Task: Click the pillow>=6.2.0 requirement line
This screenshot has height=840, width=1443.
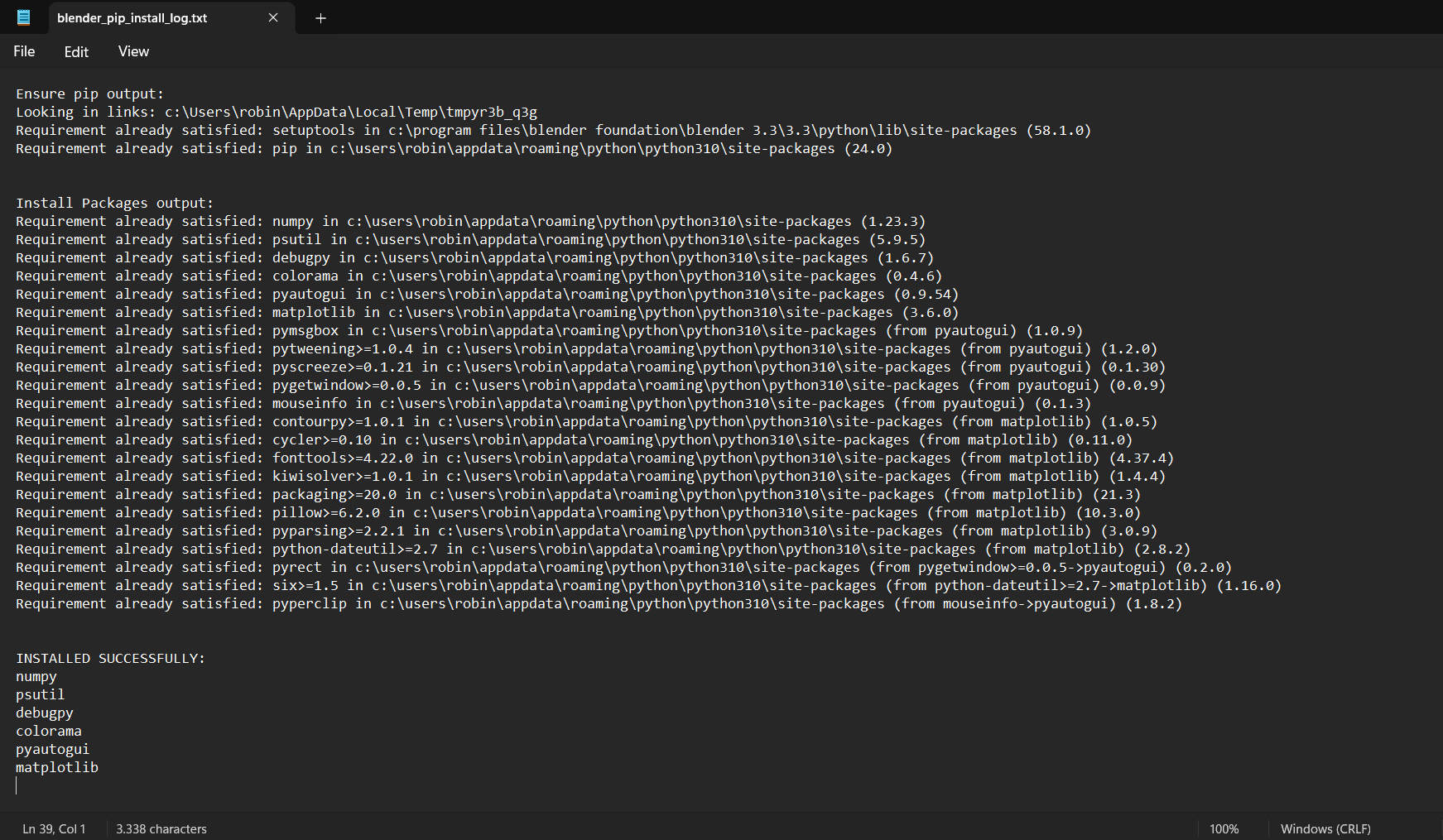Action: point(578,512)
